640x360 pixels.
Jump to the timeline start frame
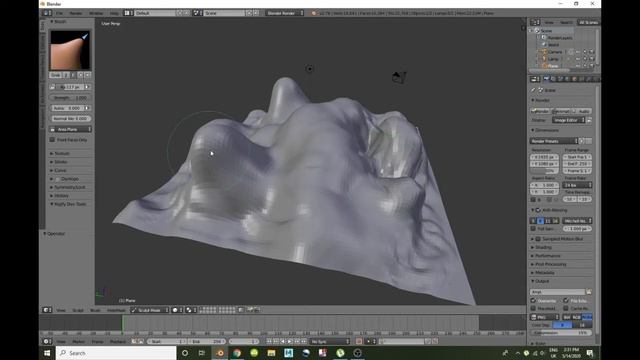[x=269, y=341]
